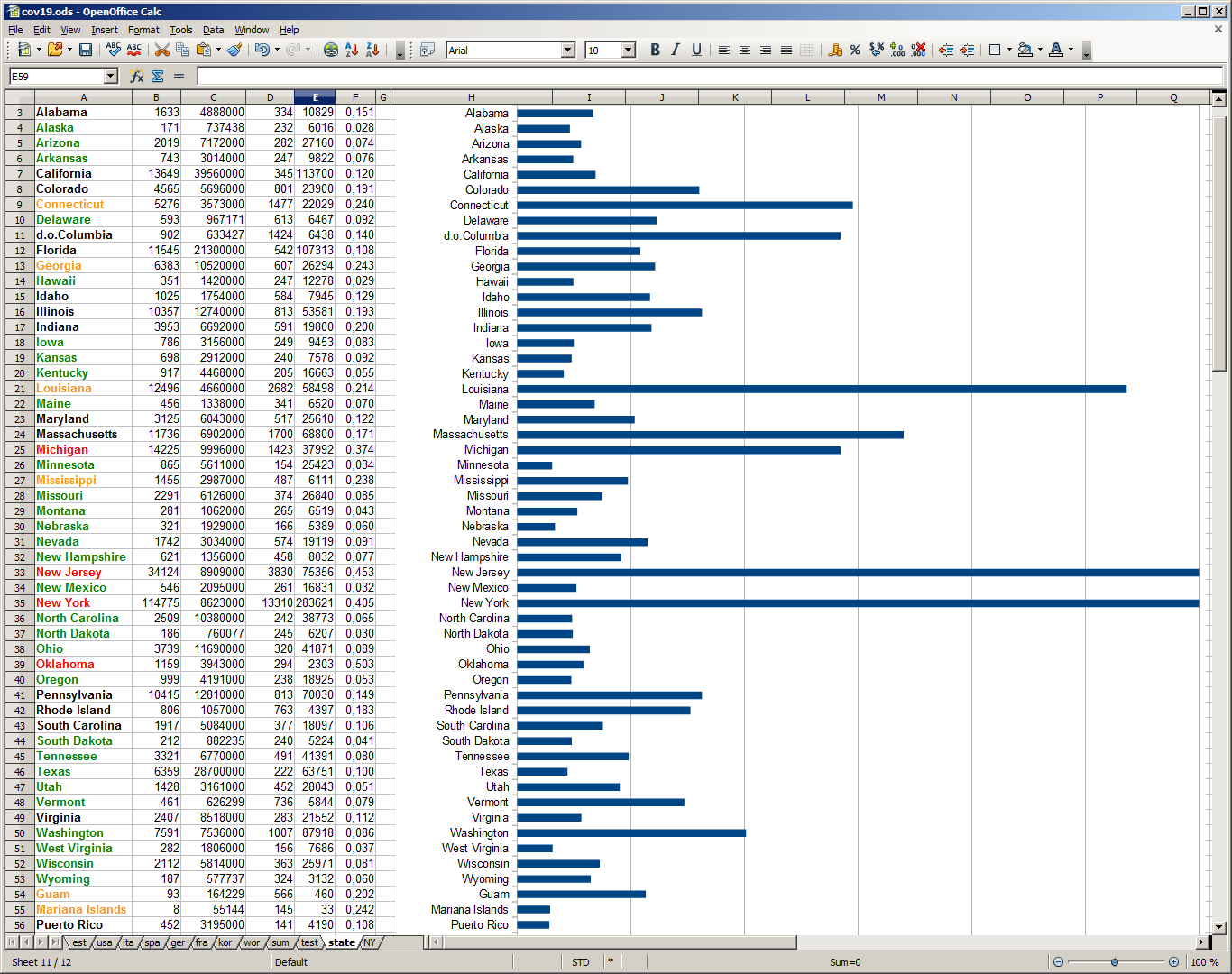Open the Data menu
The image size is (1232, 974).
[x=213, y=30]
